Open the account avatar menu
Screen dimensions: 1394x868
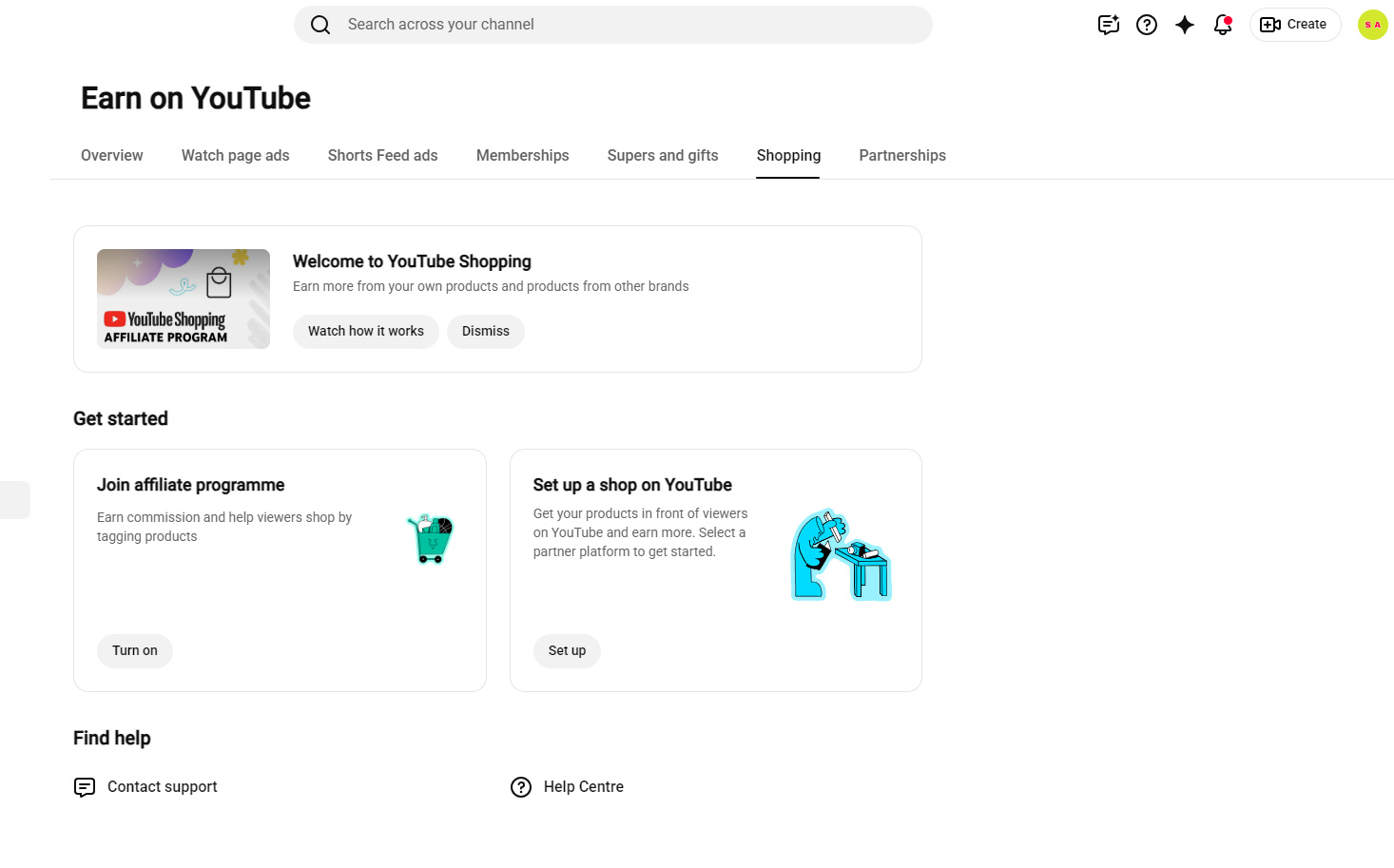pos(1373,25)
